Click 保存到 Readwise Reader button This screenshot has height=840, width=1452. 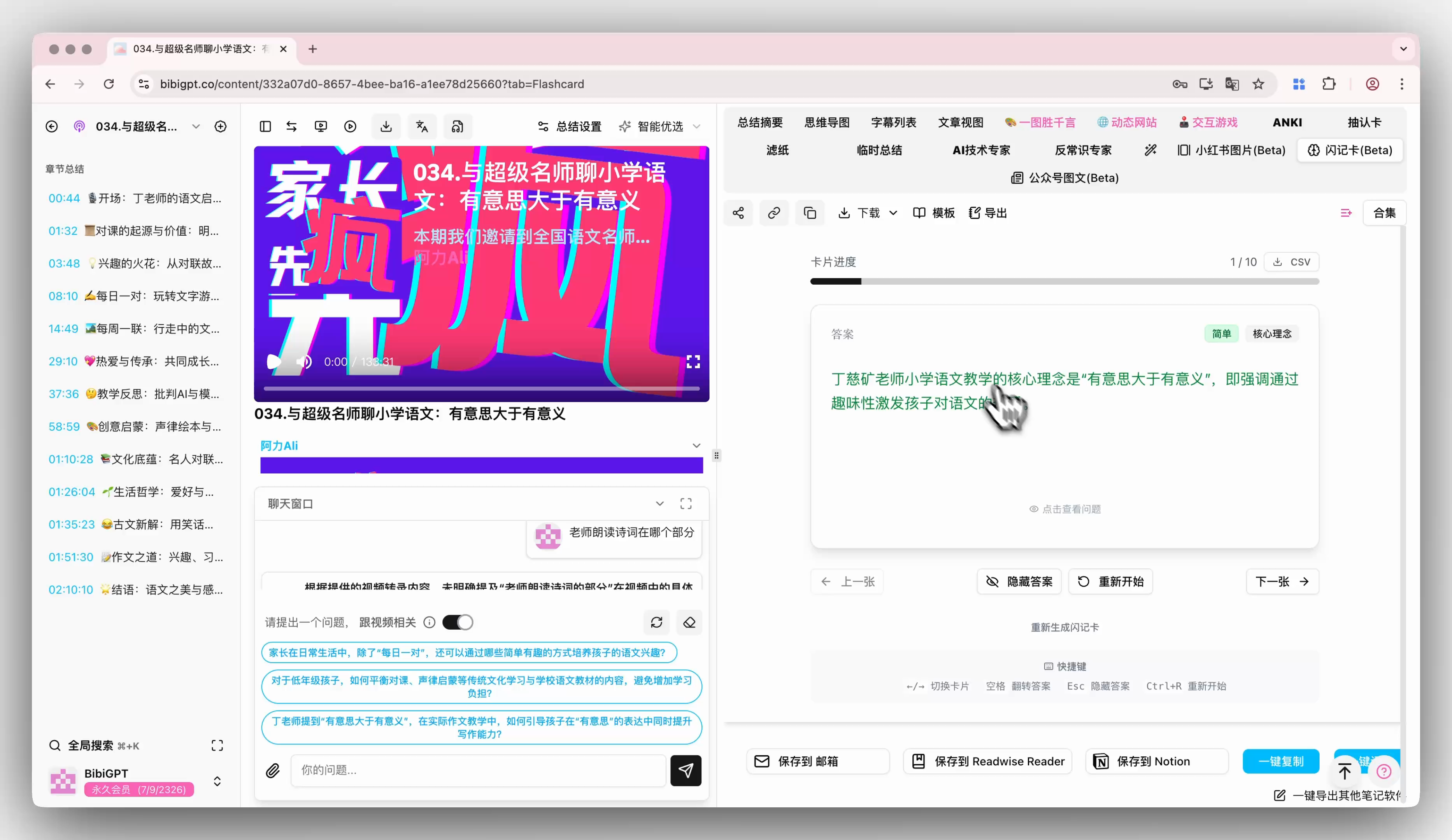coord(987,761)
